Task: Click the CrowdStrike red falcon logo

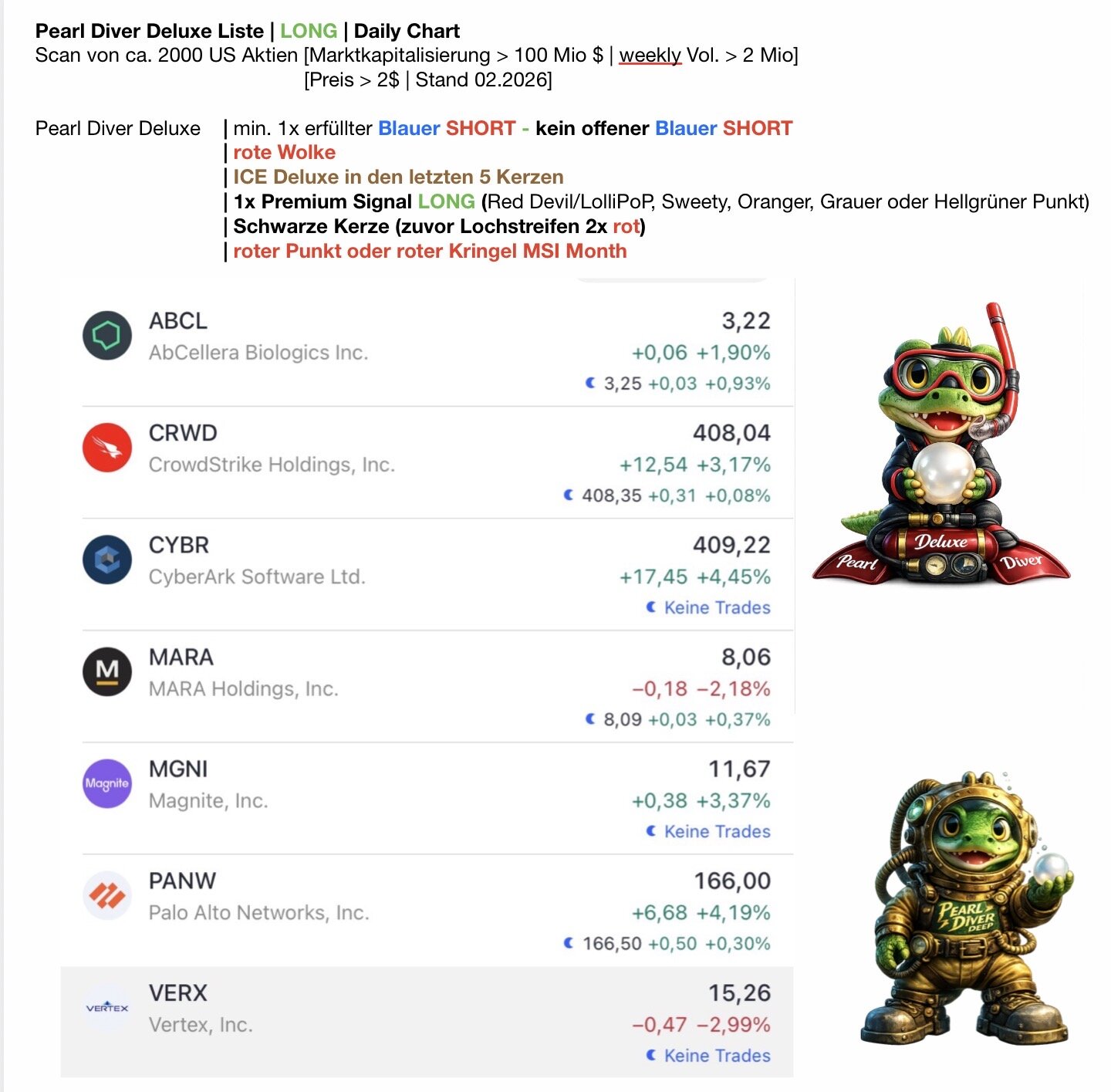Action: pos(107,448)
